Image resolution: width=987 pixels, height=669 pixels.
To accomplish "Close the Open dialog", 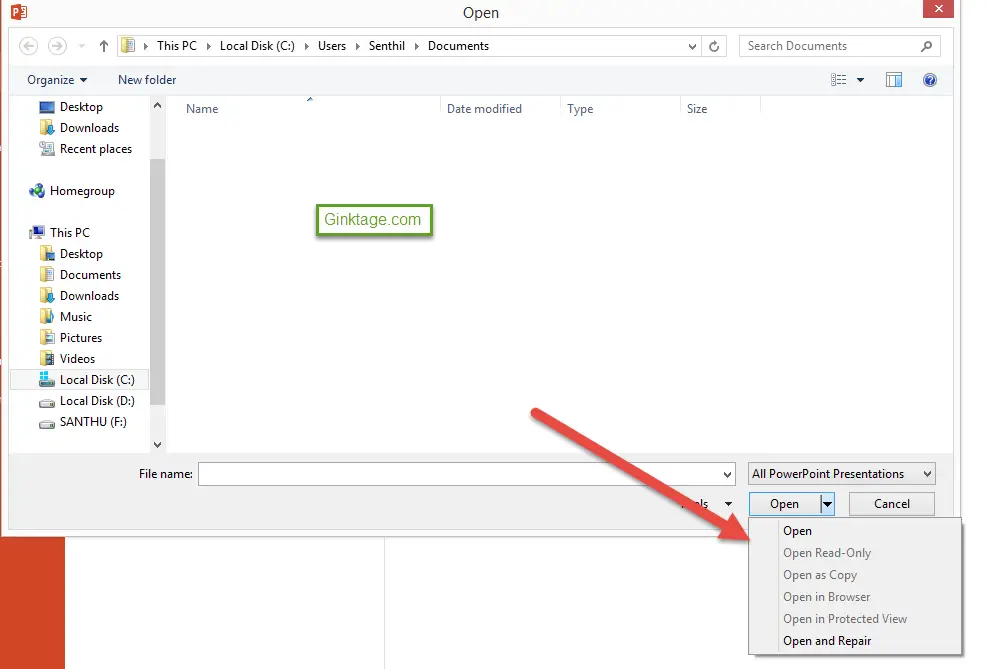I will point(939,8).
